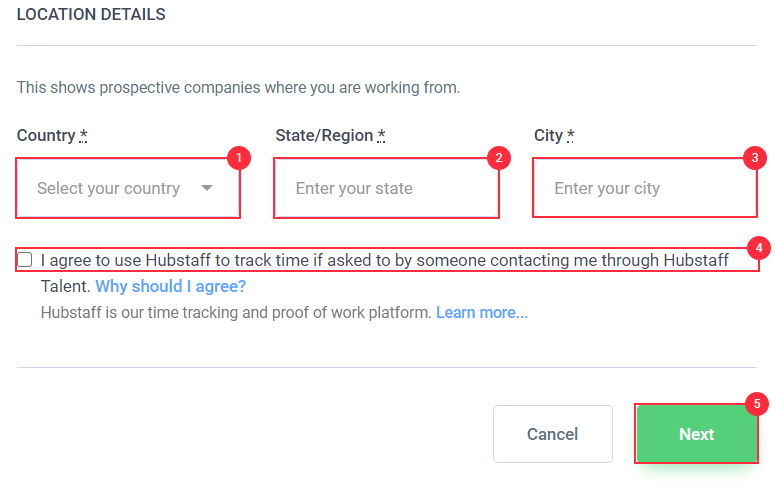Click red marker number 3

[x=755, y=158]
